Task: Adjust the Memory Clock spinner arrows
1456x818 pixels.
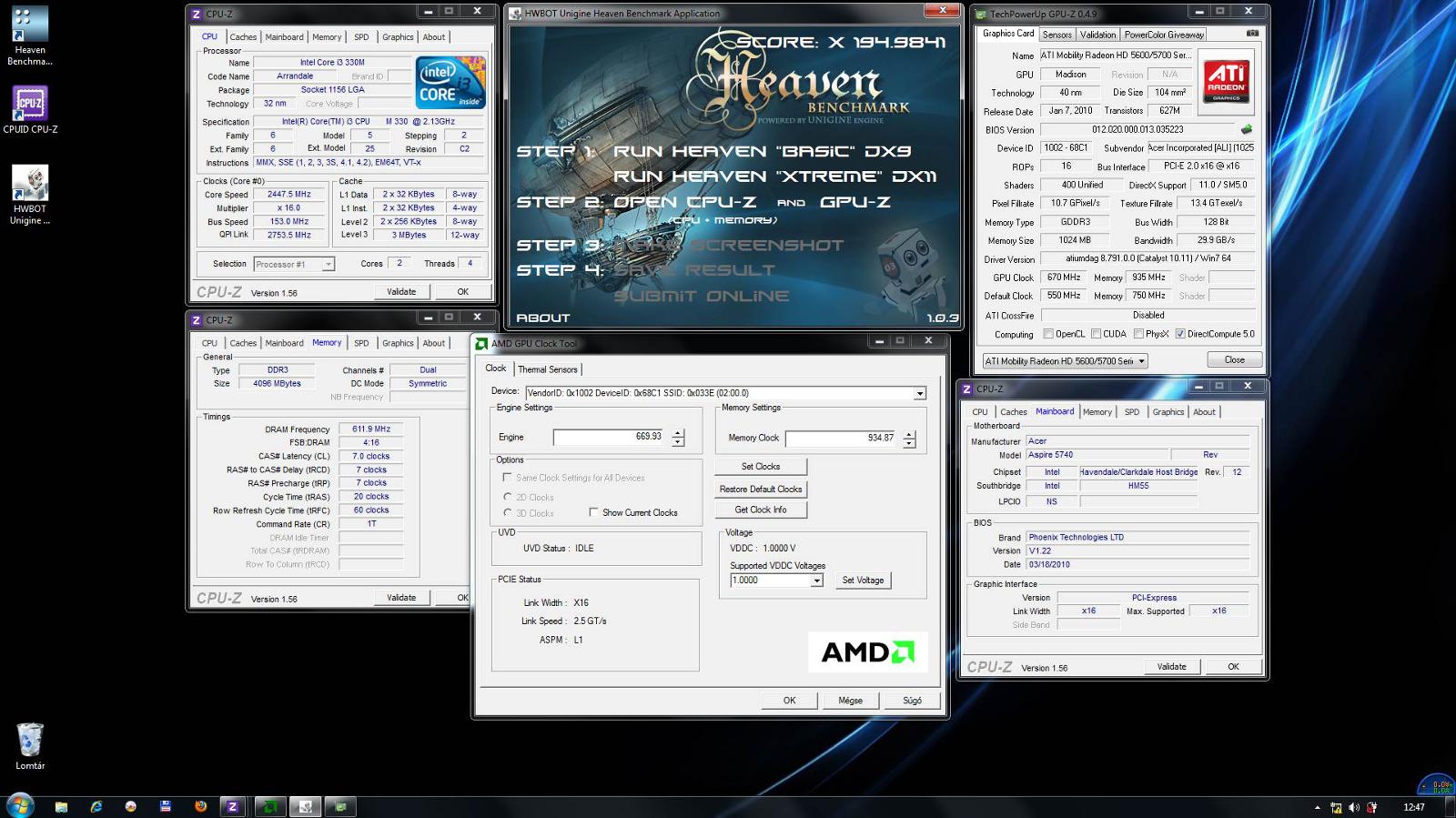Action: (909, 439)
